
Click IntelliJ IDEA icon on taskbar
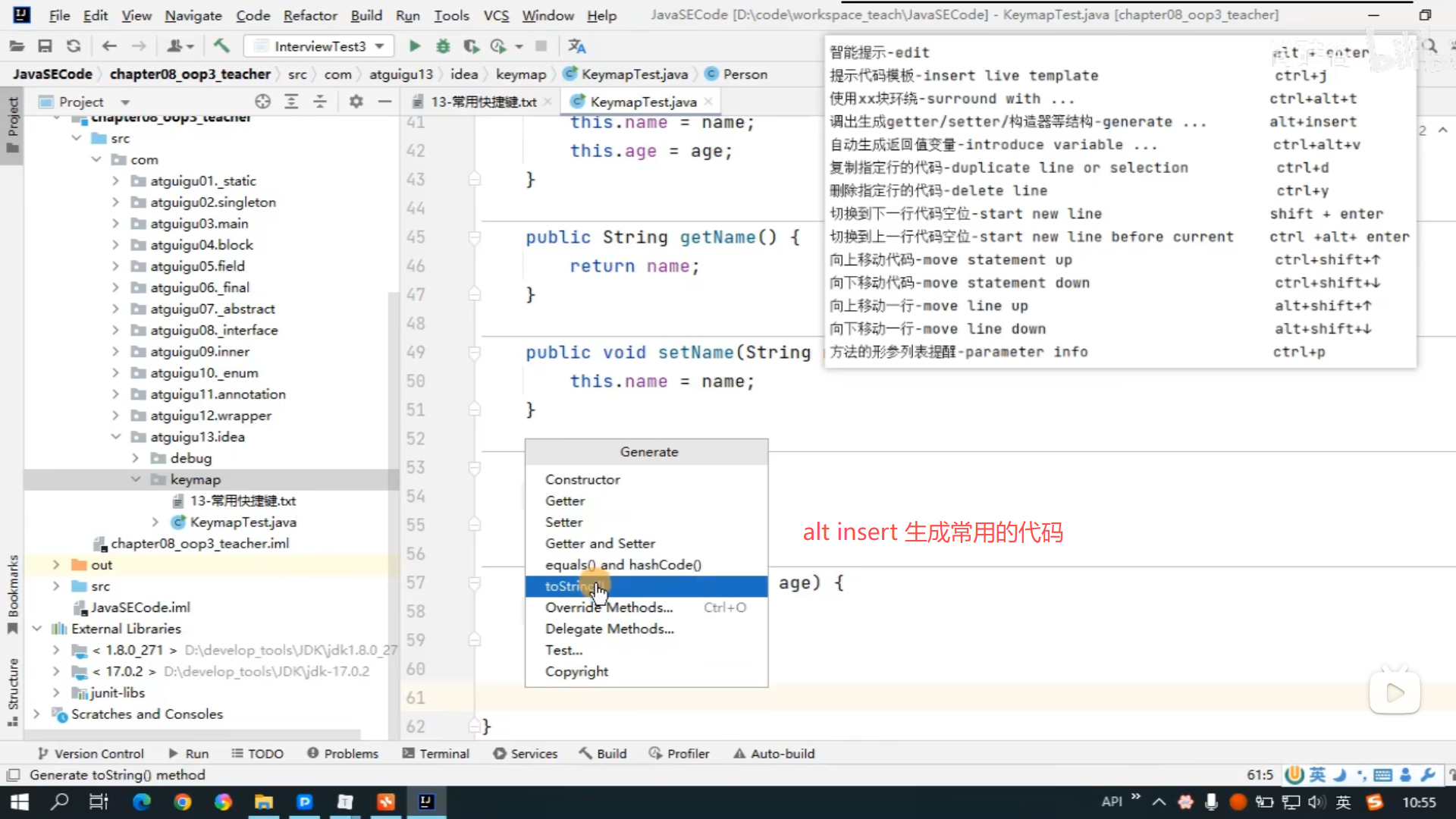pyautogui.click(x=426, y=802)
